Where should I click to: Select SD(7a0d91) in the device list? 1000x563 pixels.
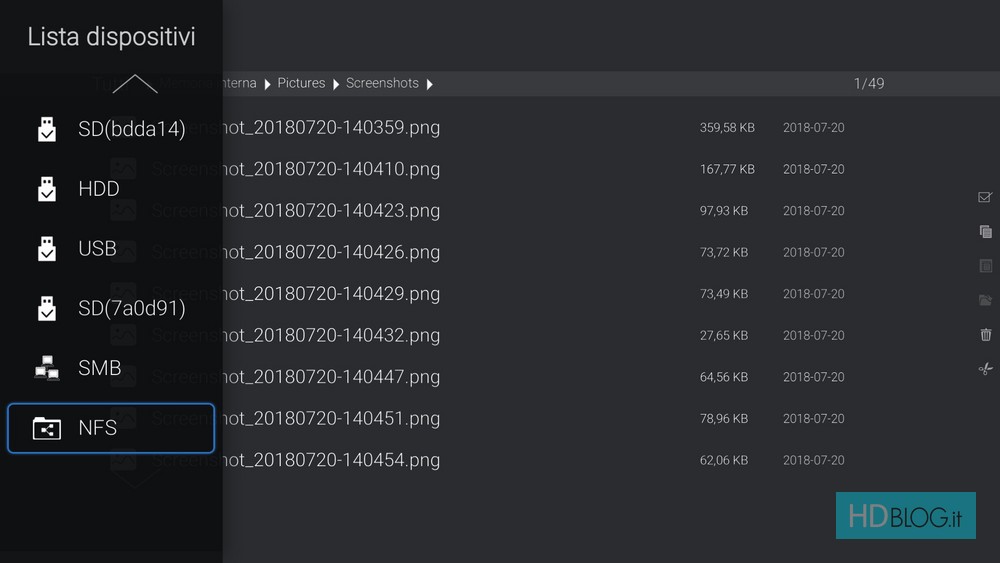tap(131, 309)
